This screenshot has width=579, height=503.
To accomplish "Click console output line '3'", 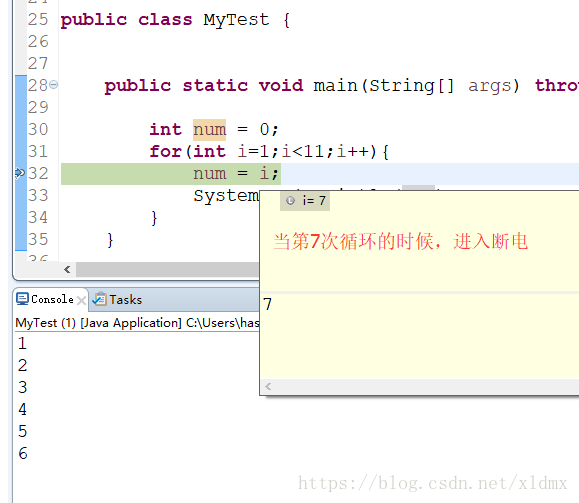I will pyautogui.click(x=23, y=387).
